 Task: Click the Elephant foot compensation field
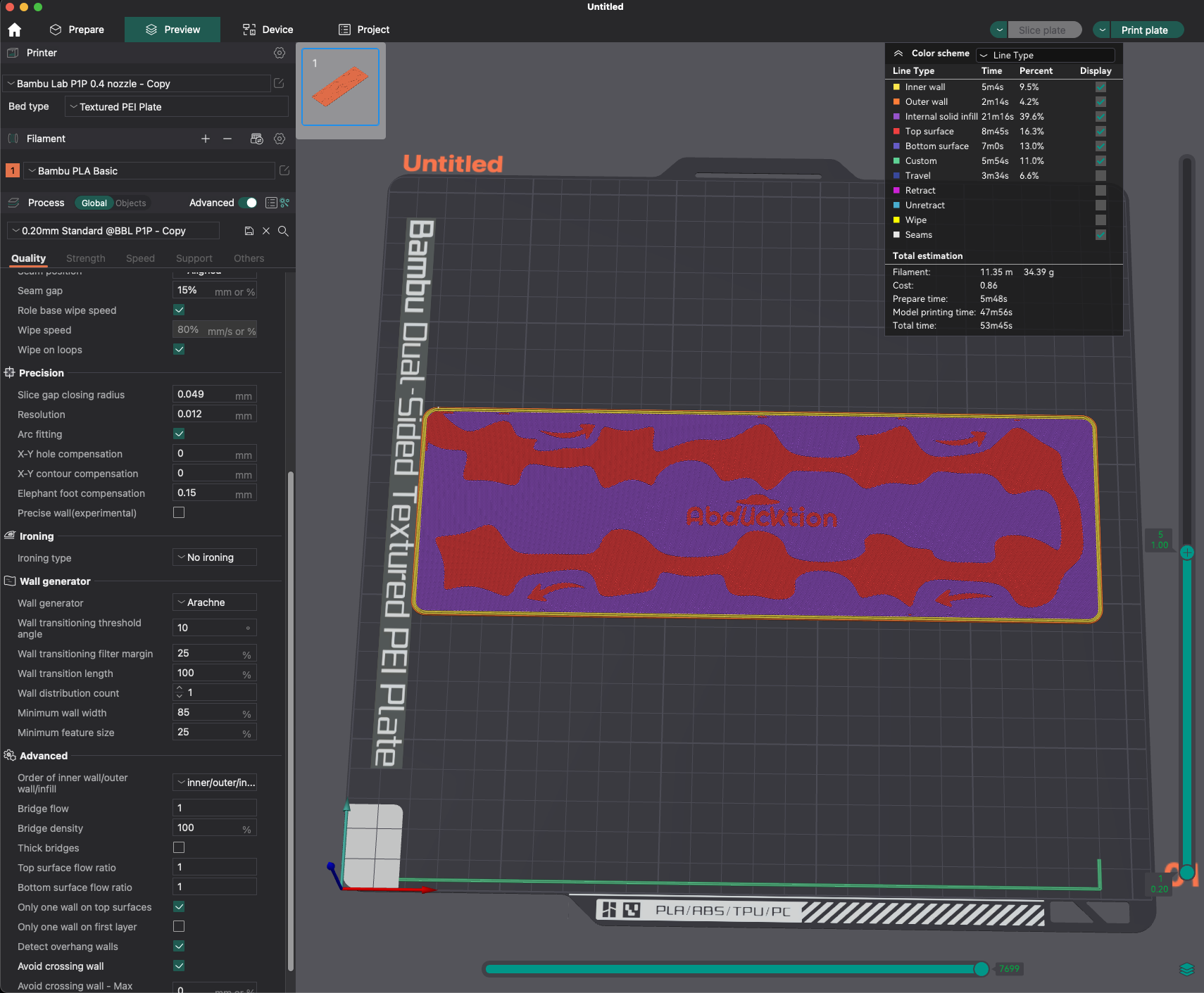(215, 493)
